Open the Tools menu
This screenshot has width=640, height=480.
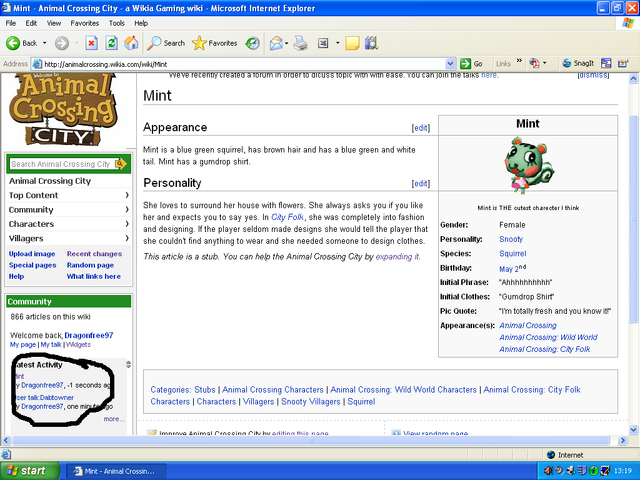[116, 23]
